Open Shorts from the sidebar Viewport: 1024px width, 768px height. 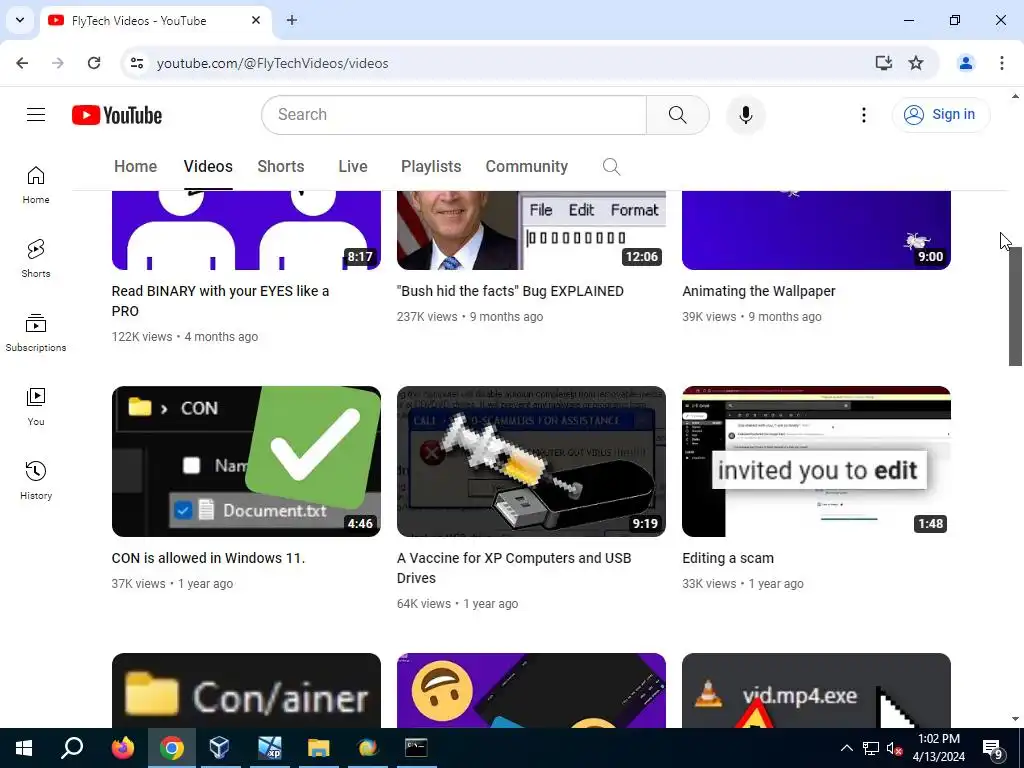pyautogui.click(x=36, y=259)
